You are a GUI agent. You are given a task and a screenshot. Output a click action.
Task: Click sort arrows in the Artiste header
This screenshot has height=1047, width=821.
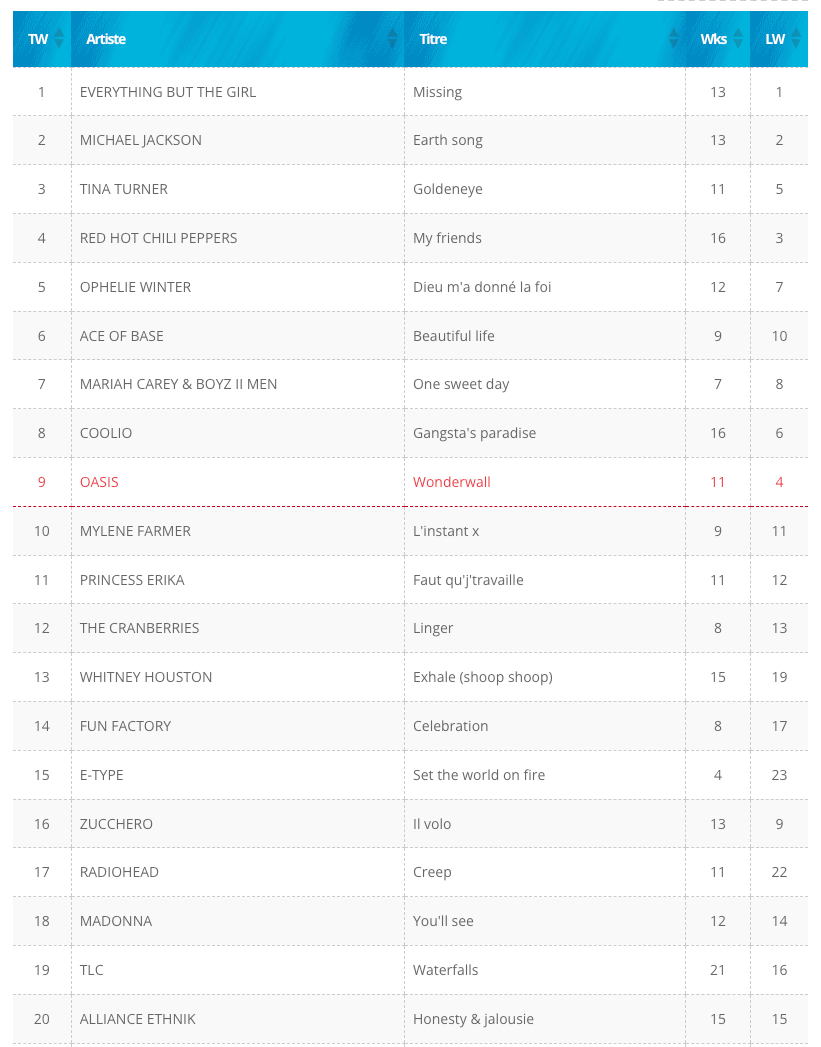[392, 39]
